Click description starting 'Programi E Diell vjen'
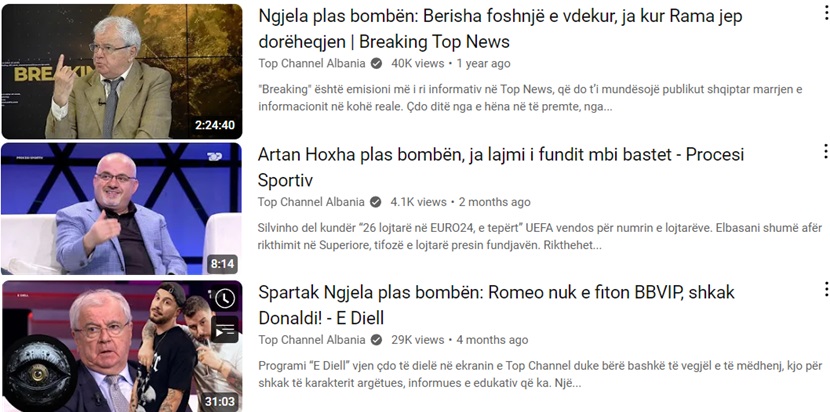830x412 pixels. click(540, 374)
